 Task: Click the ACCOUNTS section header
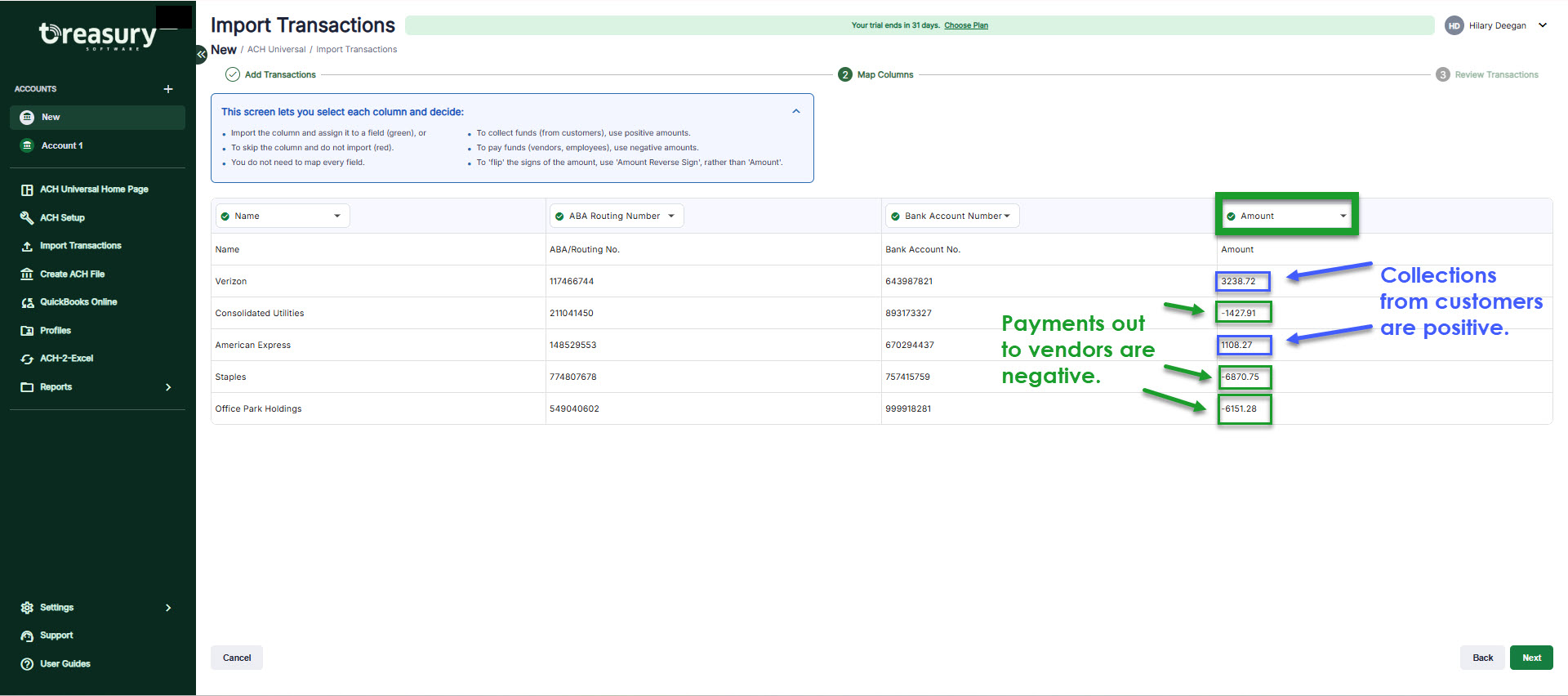pos(35,89)
